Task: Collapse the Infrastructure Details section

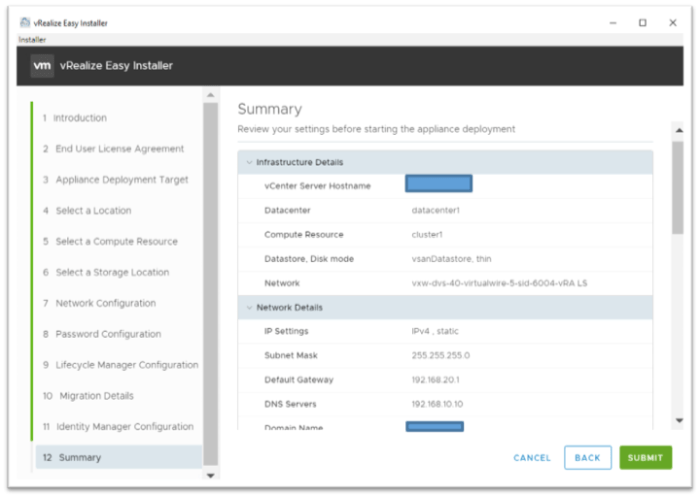Action: coord(250,162)
